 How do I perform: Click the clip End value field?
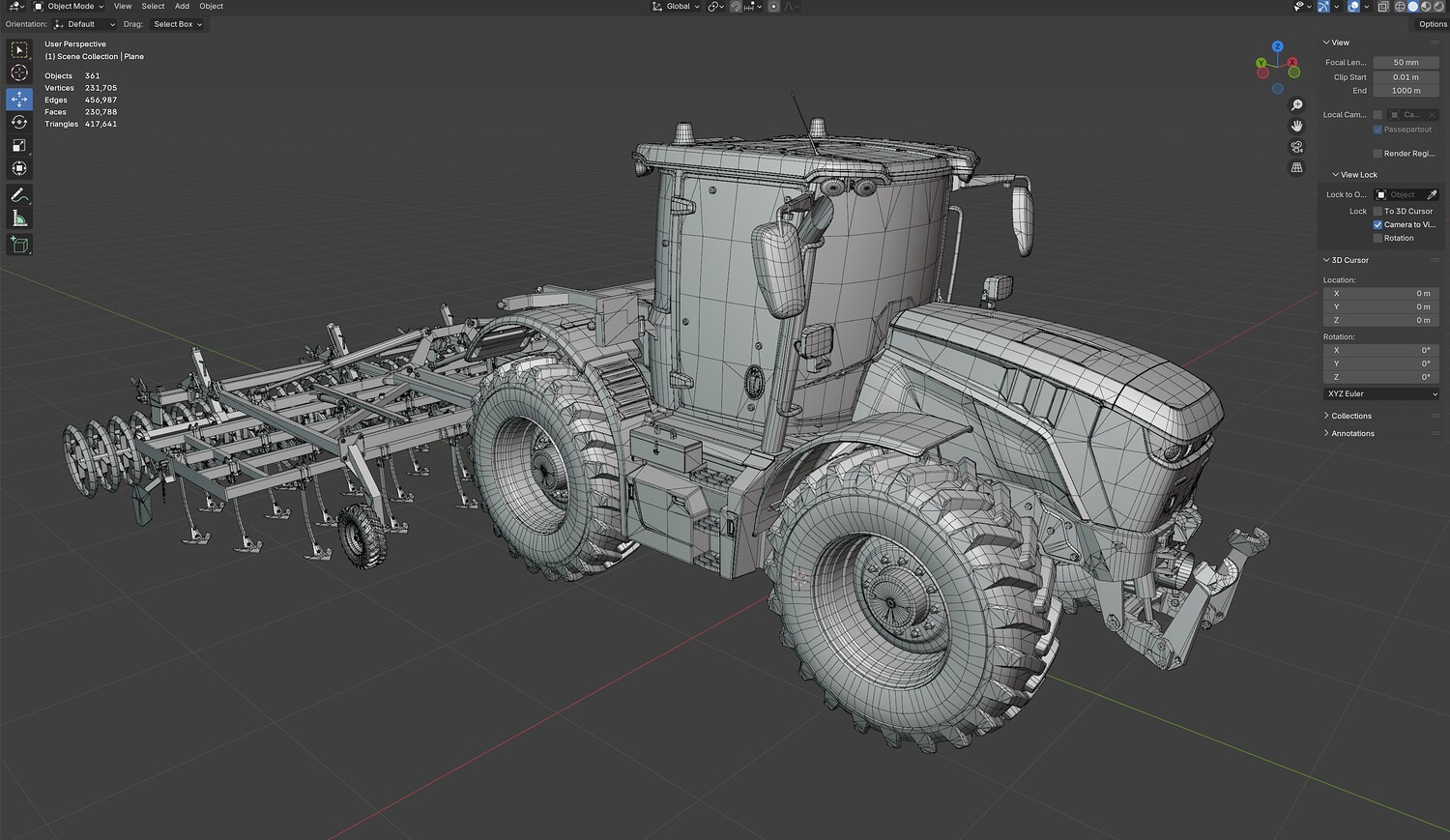click(x=1406, y=91)
